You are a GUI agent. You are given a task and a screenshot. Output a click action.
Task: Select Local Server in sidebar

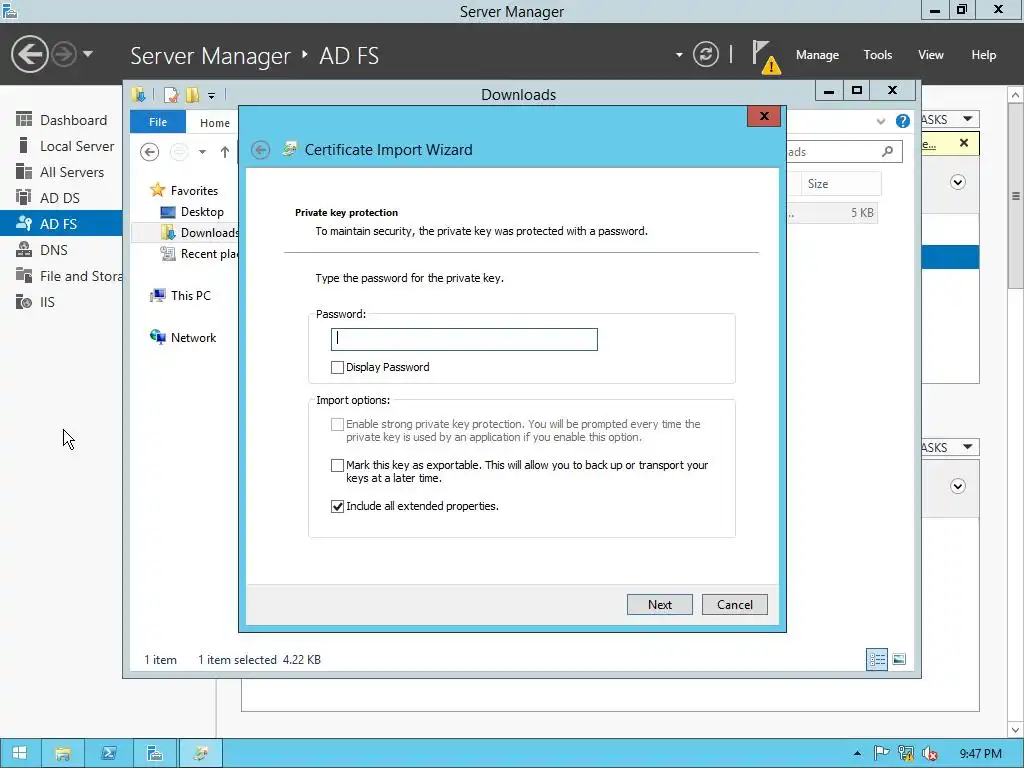(x=61, y=146)
